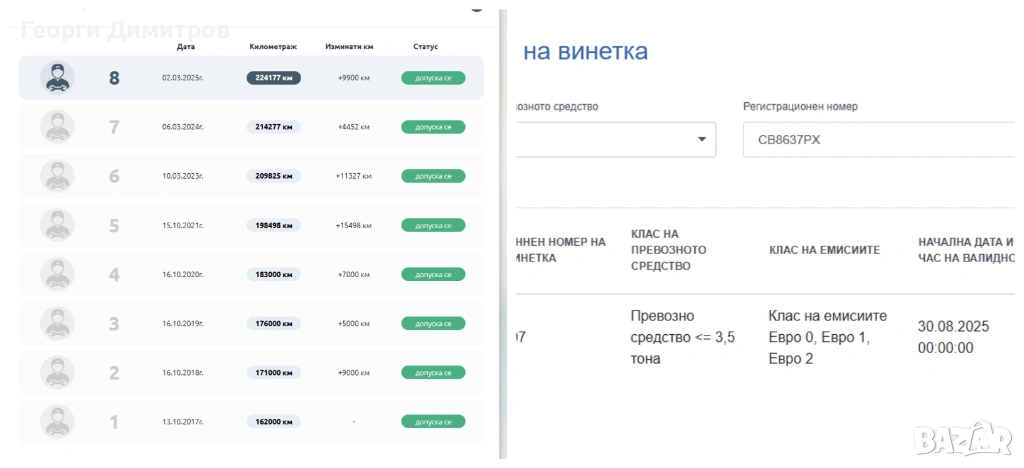
Task: Click the mechanic avatar icon in row 1
Action: point(57,422)
